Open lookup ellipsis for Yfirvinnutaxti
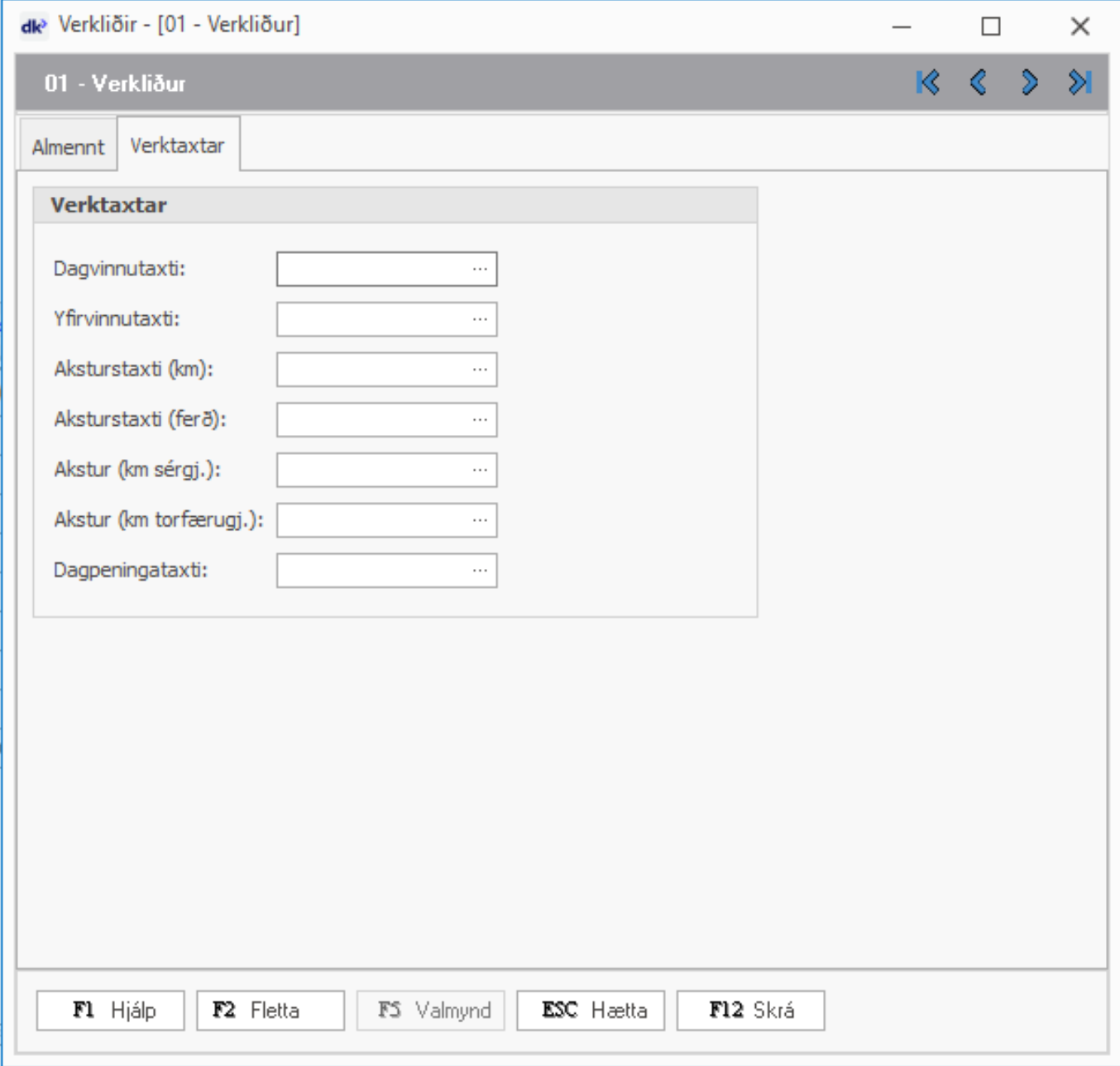This screenshot has width=1120, height=1066. pos(480,320)
